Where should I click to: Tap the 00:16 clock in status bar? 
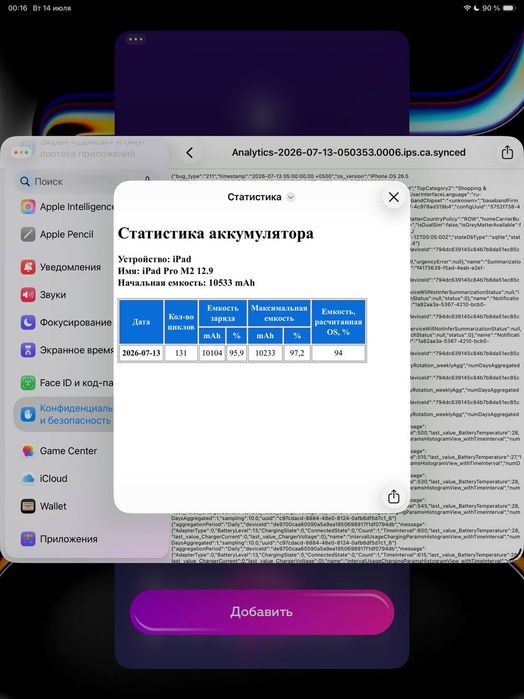point(17,8)
